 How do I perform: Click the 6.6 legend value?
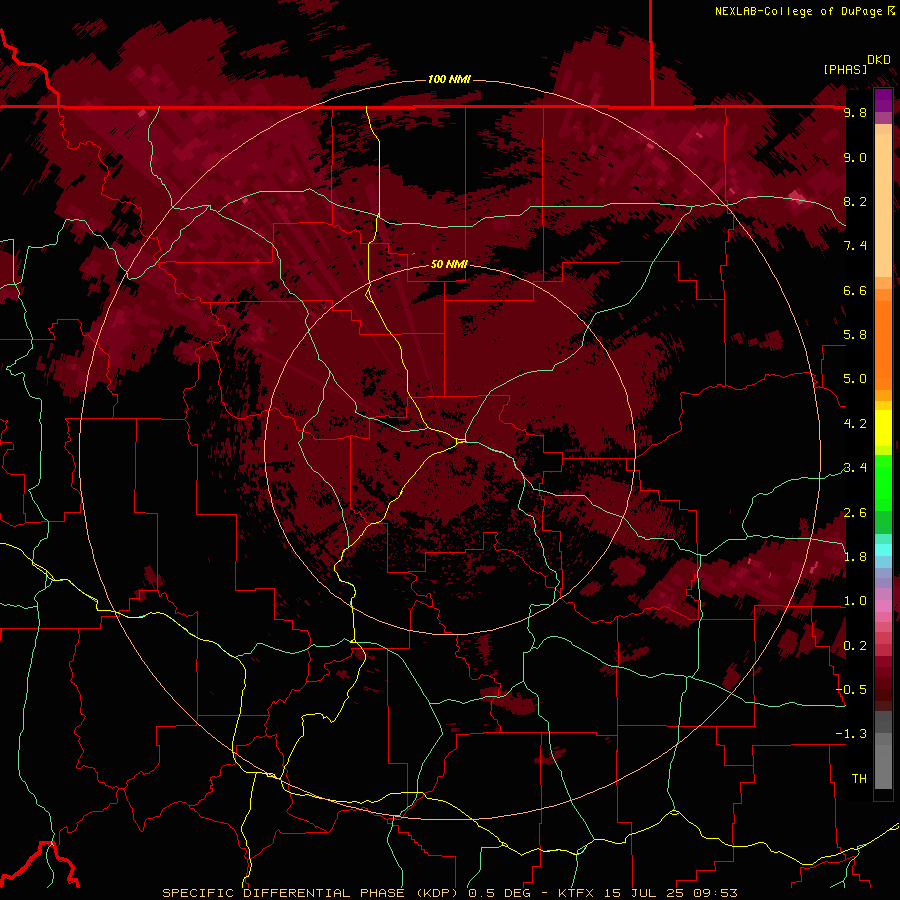pos(855,290)
